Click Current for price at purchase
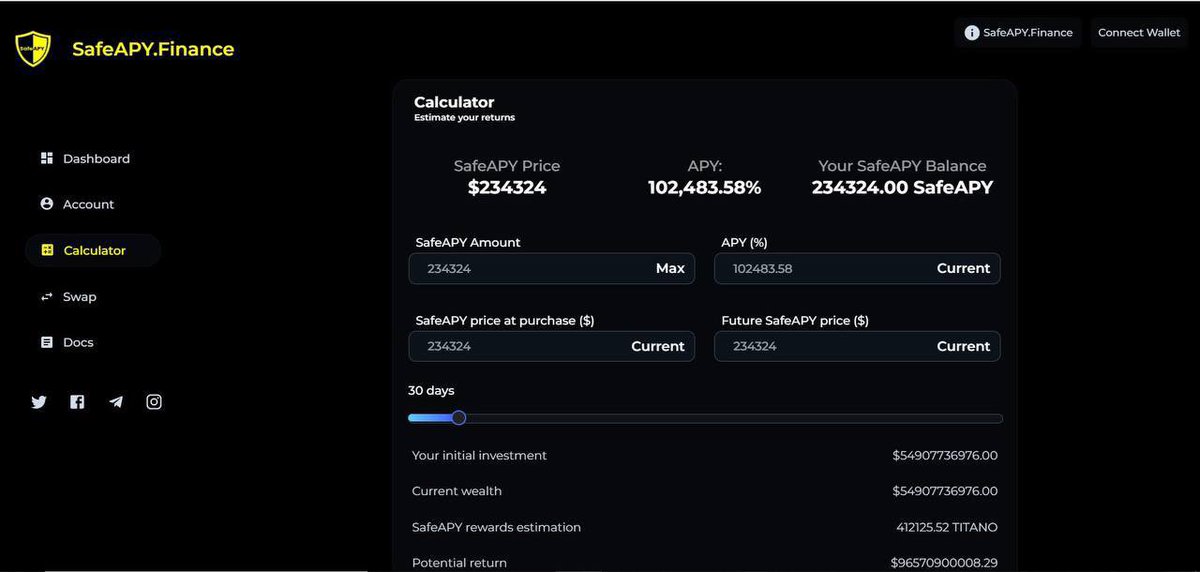Viewport: 1200px width, 572px height. point(658,346)
